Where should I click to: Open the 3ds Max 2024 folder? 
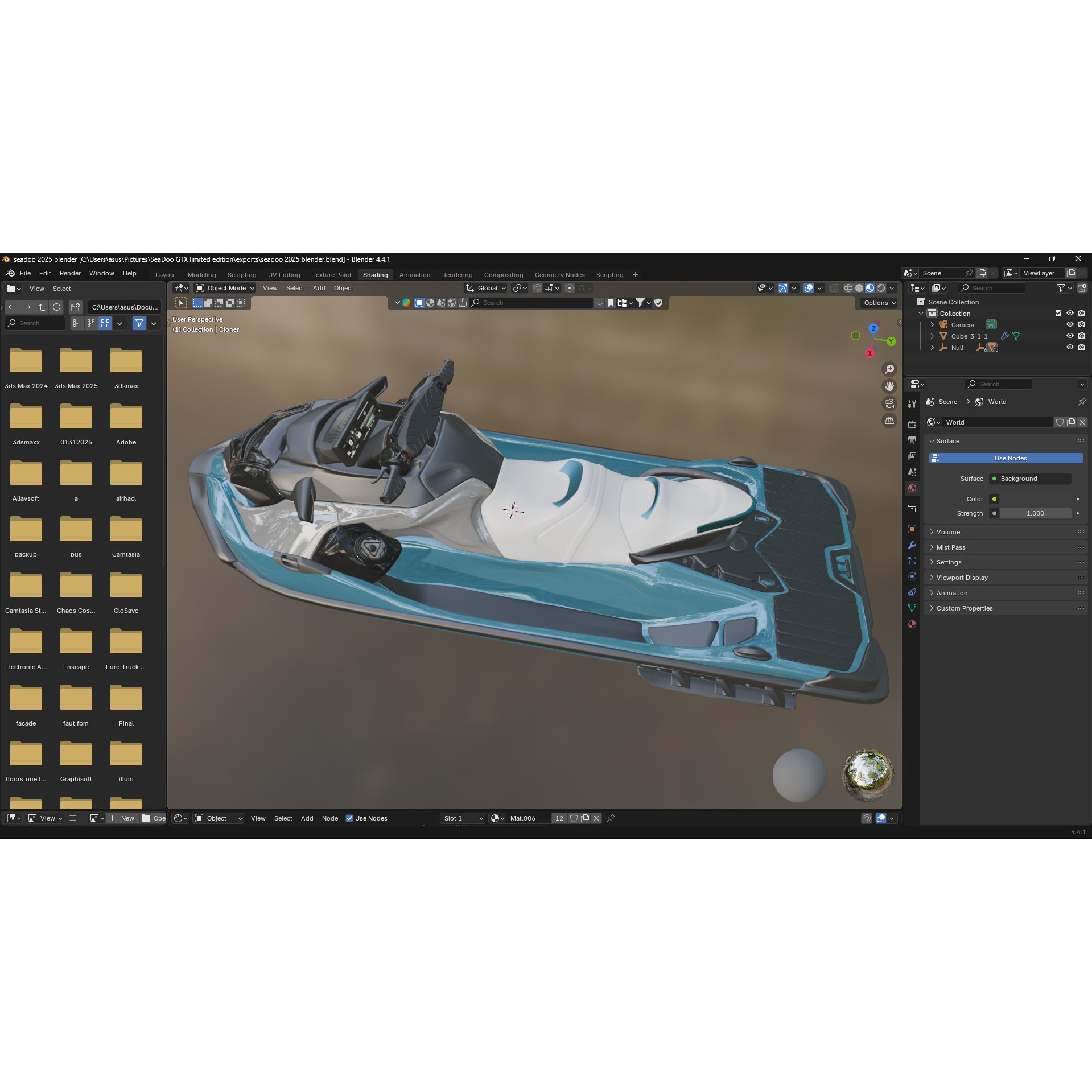(x=26, y=360)
